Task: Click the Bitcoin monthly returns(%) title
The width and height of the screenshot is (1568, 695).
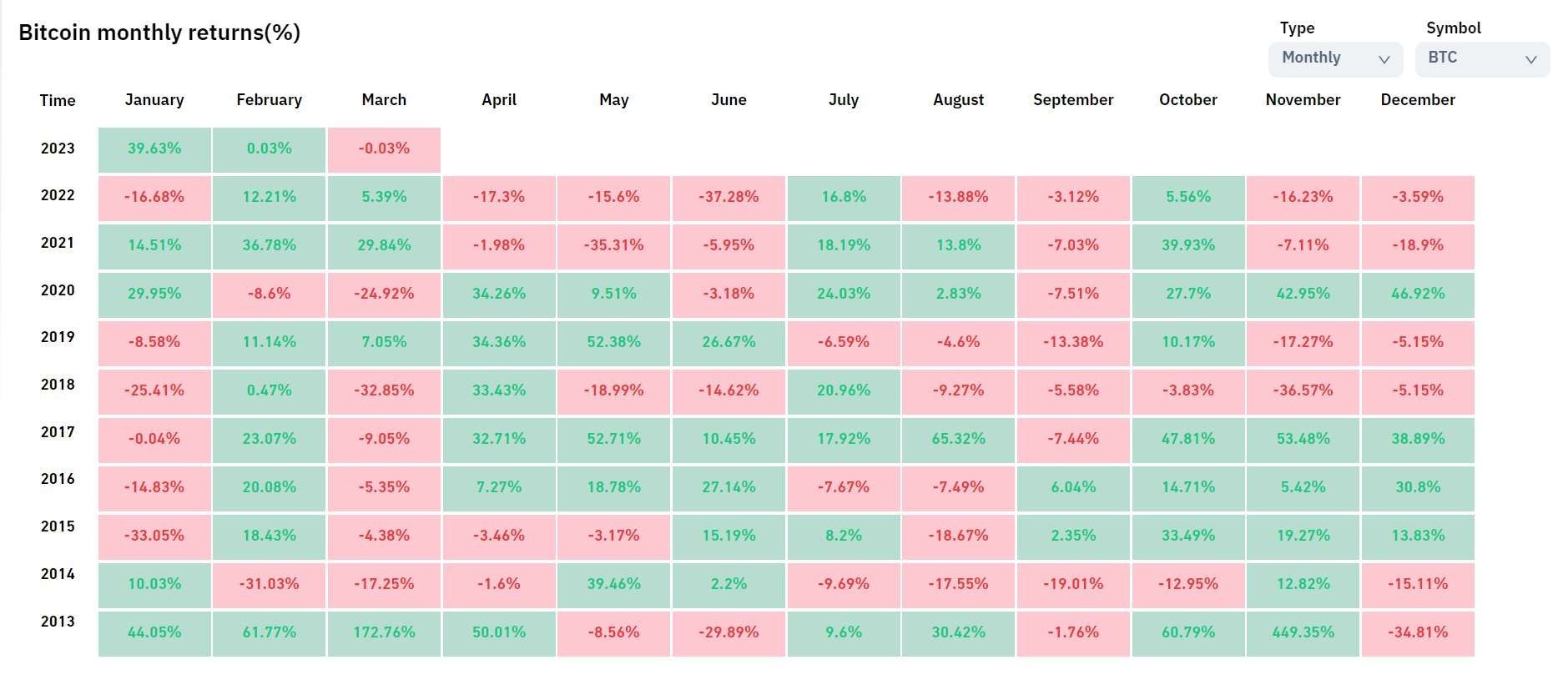Action: [x=159, y=33]
